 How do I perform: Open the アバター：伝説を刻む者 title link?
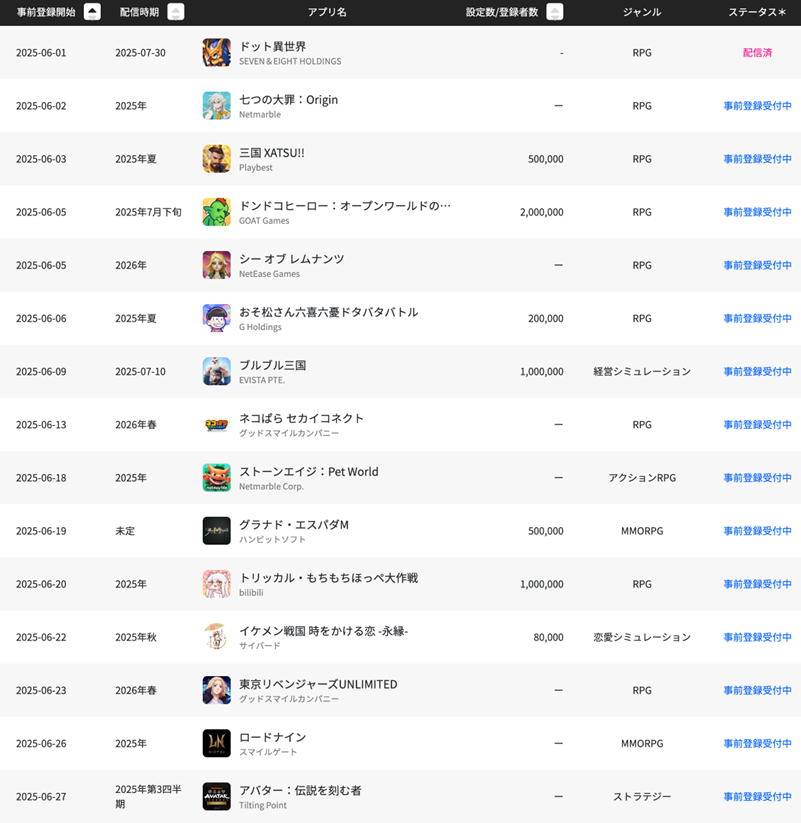[300, 790]
